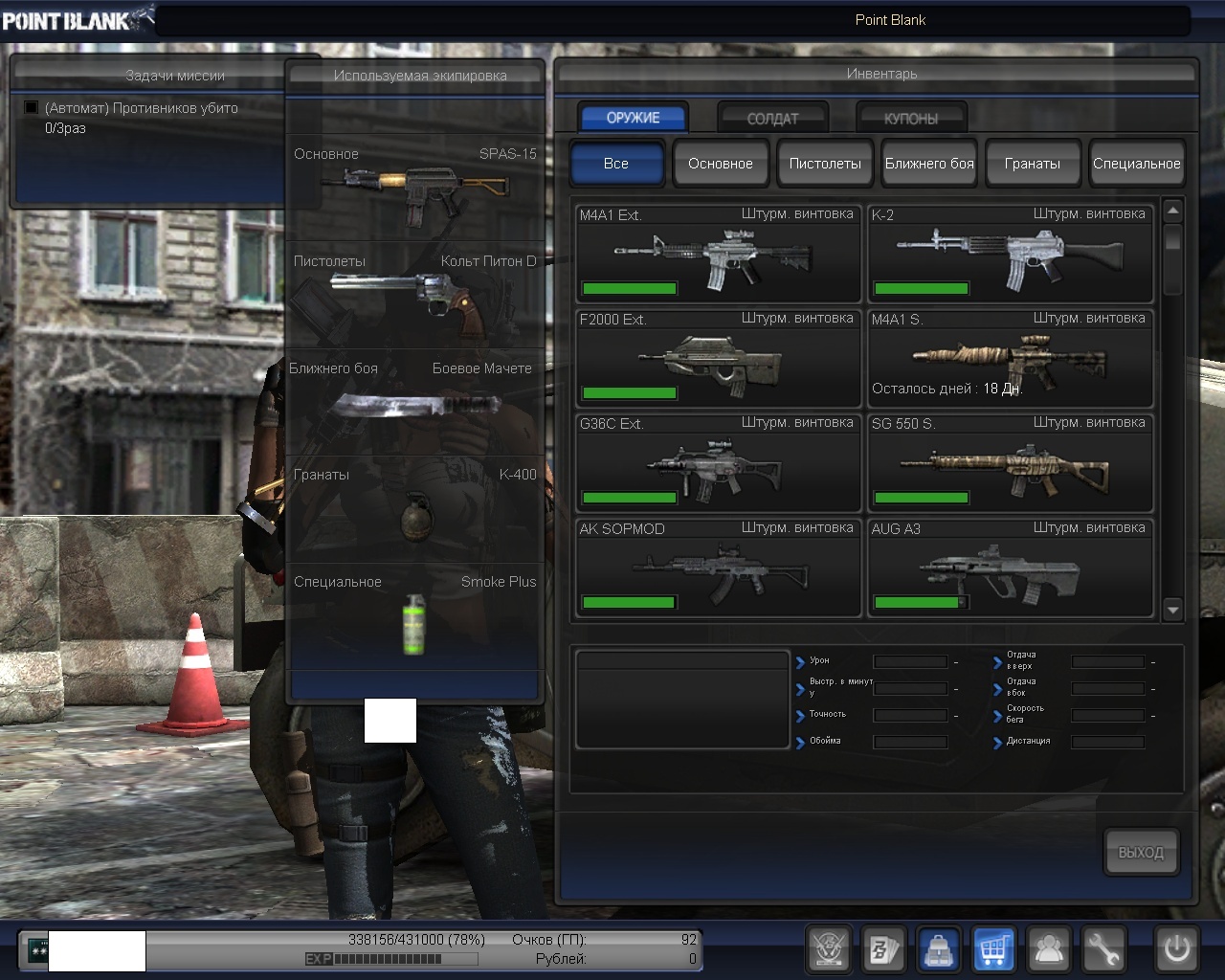
Task: Open the clan emblem icon in bottom bar
Action: coord(829,949)
